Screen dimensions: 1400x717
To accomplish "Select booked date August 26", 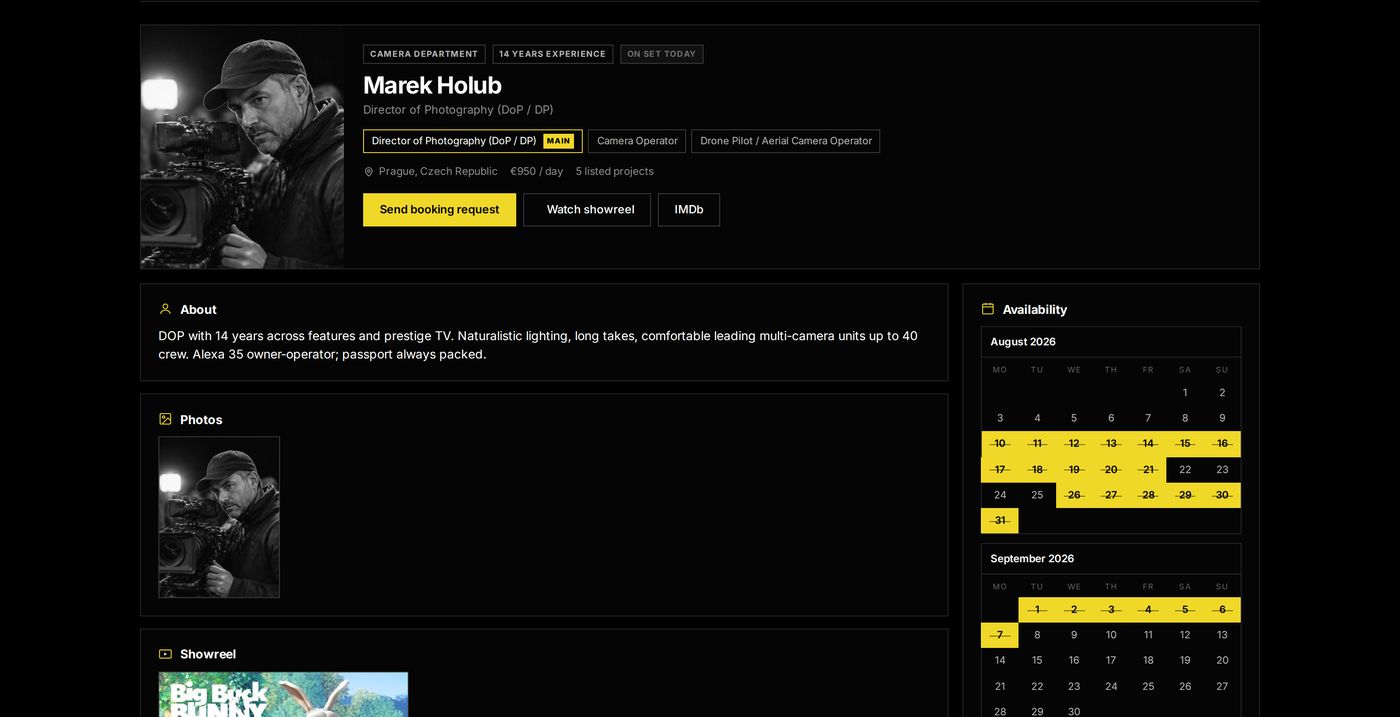I will click(1074, 495).
